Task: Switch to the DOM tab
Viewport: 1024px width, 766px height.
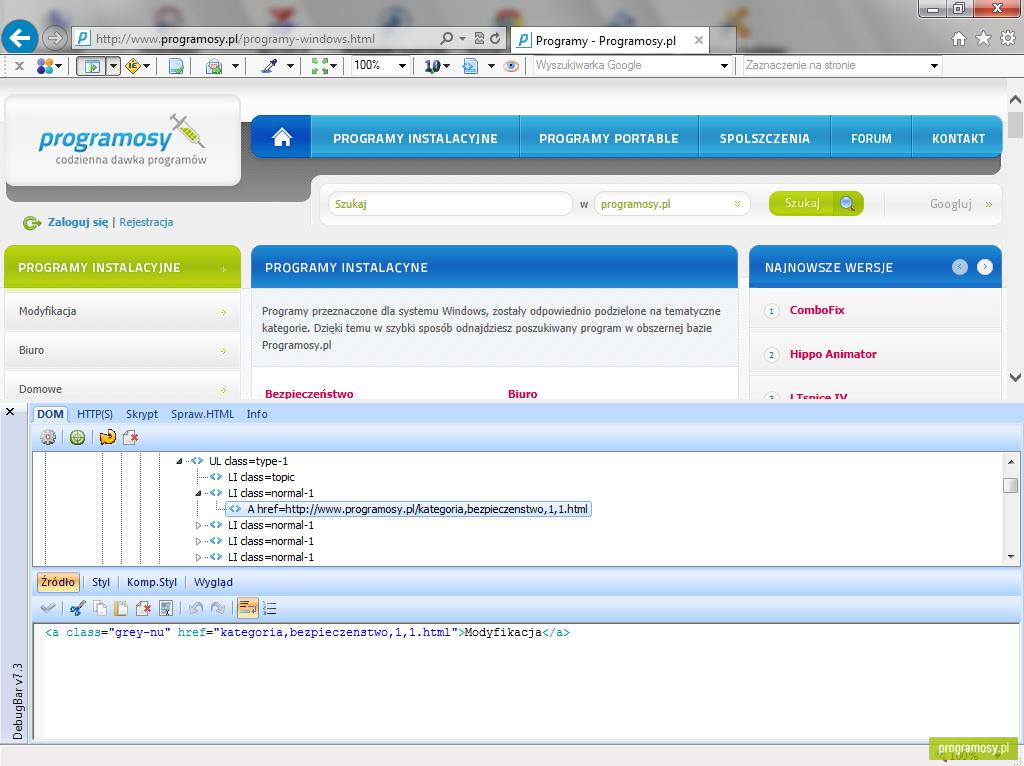Action: click(x=50, y=414)
